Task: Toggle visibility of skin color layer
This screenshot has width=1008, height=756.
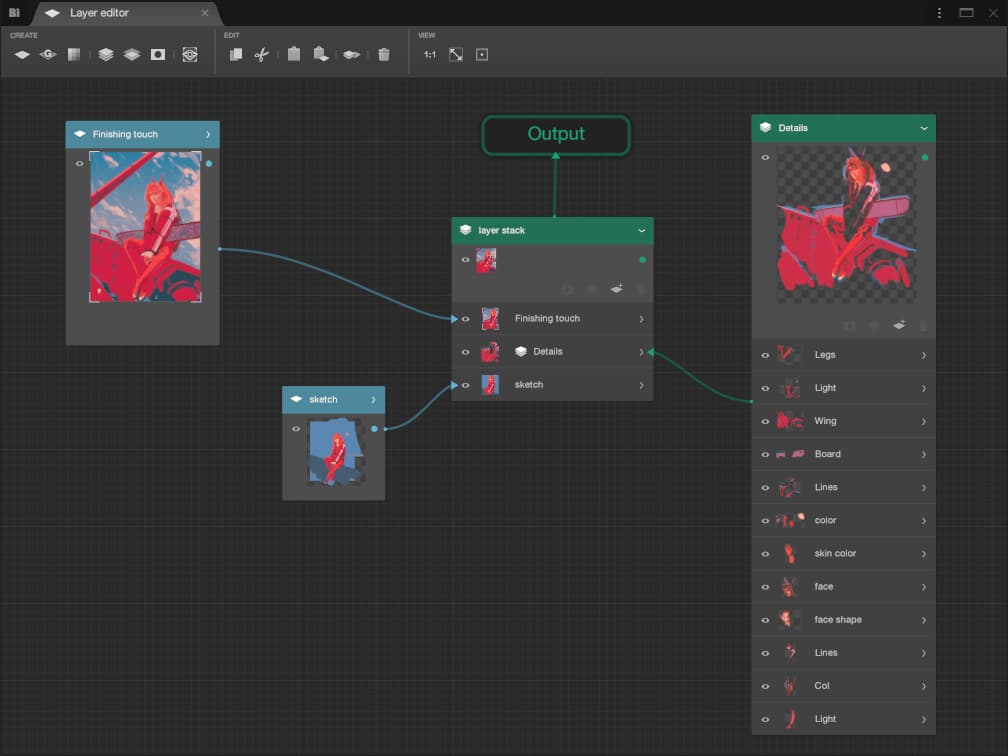Action: coord(765,554)
